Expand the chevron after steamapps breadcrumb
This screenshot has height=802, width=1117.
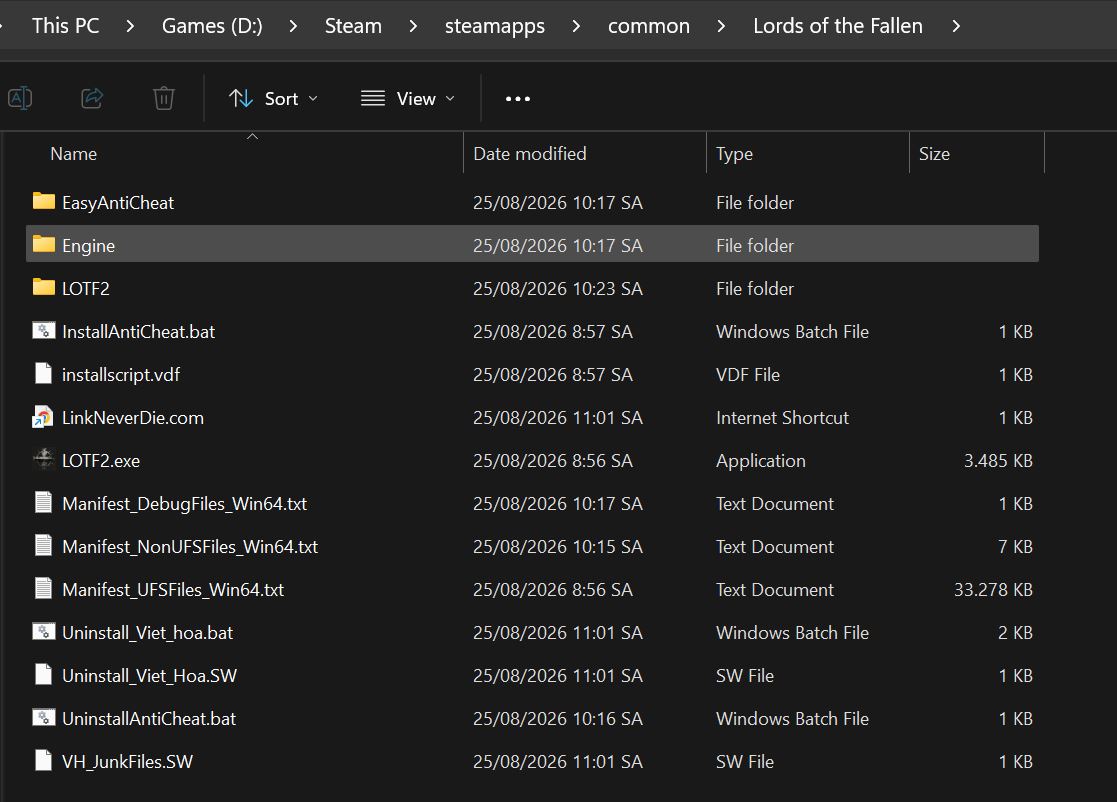coord(576,26)
